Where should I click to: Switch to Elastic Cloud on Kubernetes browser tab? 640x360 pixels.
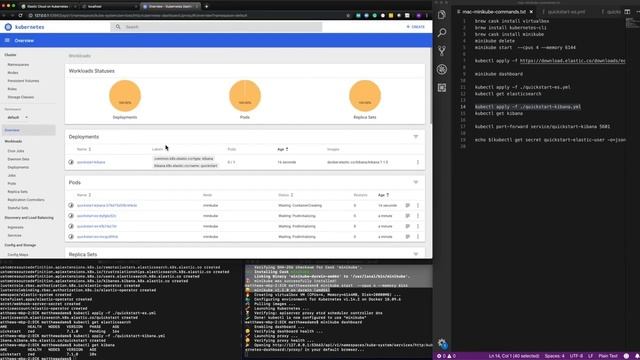tap(49, 7)
